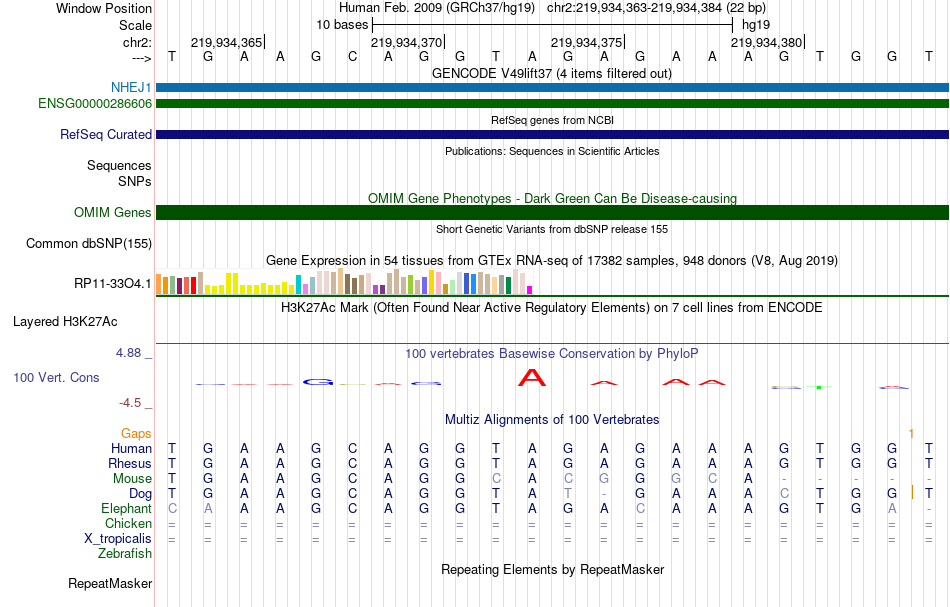Open the dark green OMIM Genes bar
Viewport: 950px width, 607px height.
(553, 213)
